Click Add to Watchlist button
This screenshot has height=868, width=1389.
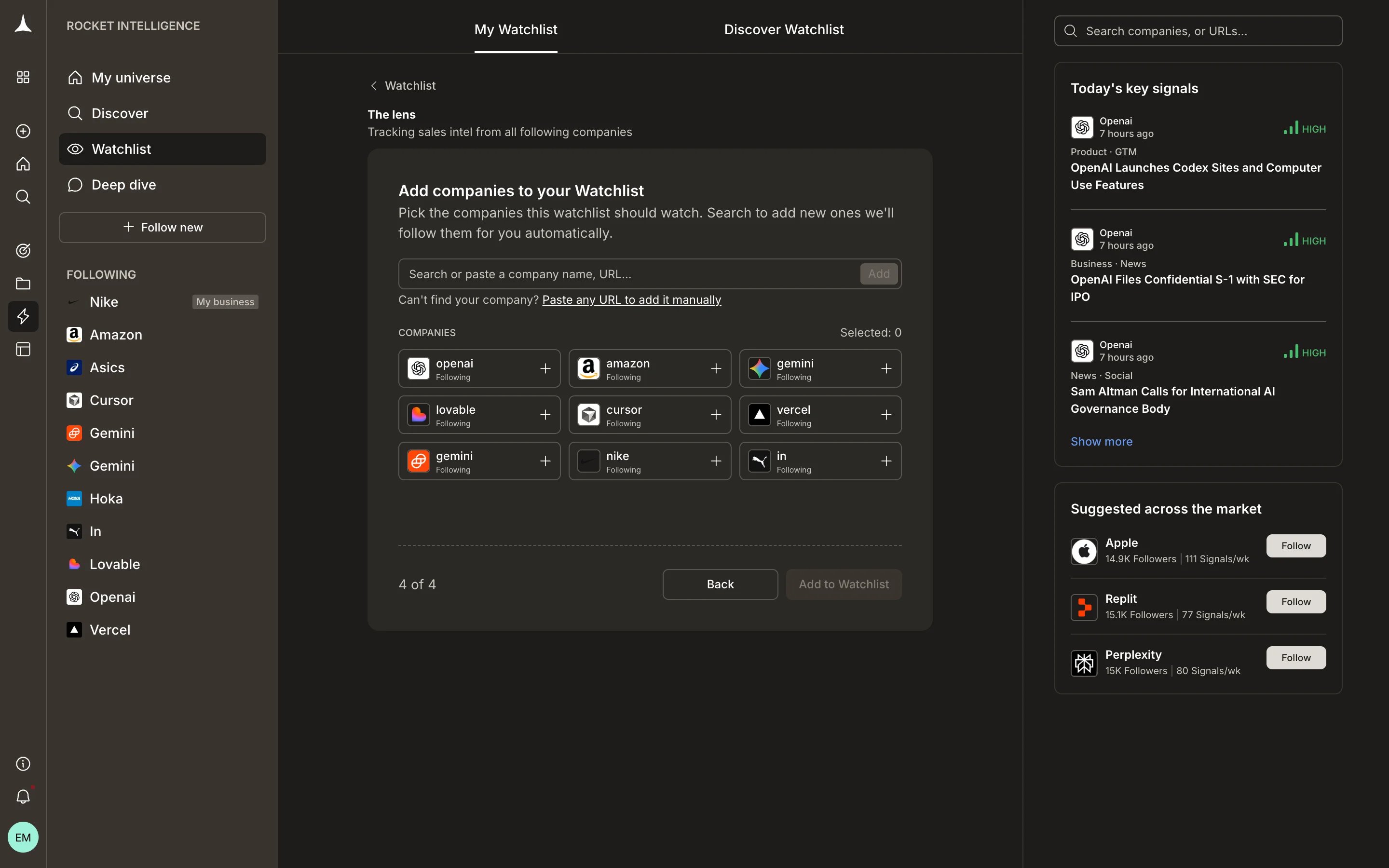[x=843, y=584]
